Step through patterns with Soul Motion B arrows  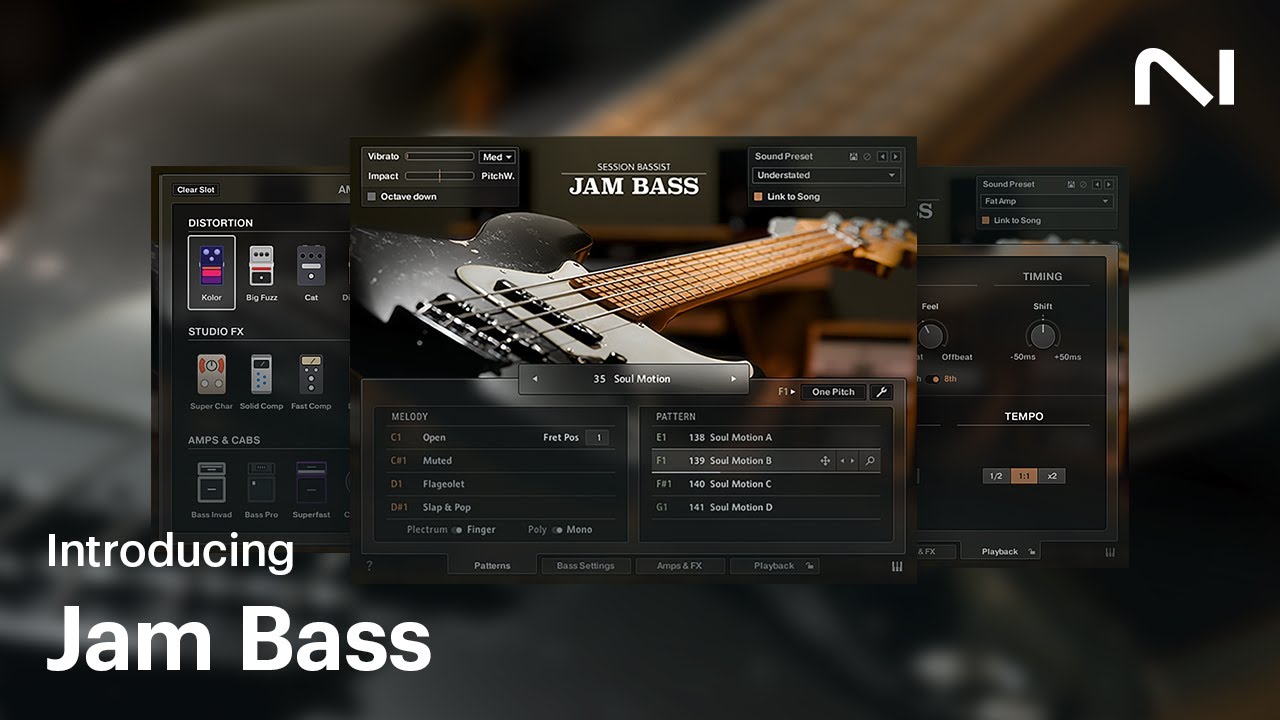coord(848,461)
